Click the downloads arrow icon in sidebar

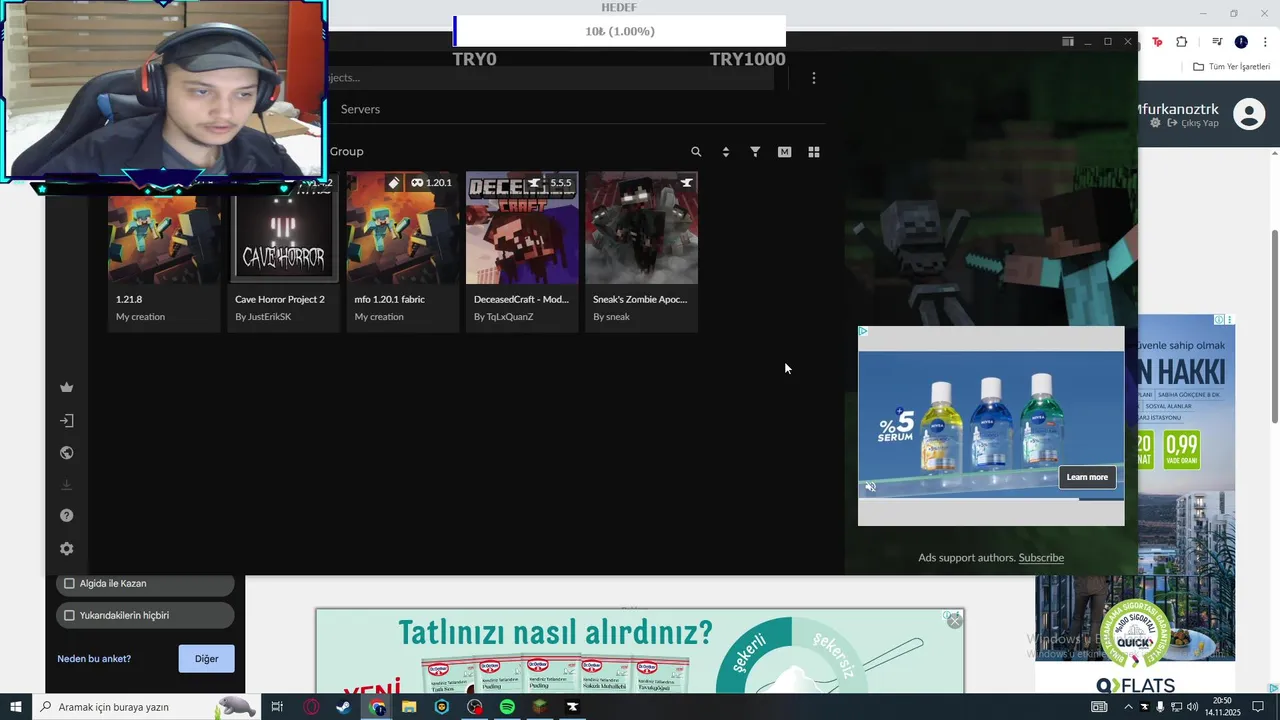click(x=67, y=485)
